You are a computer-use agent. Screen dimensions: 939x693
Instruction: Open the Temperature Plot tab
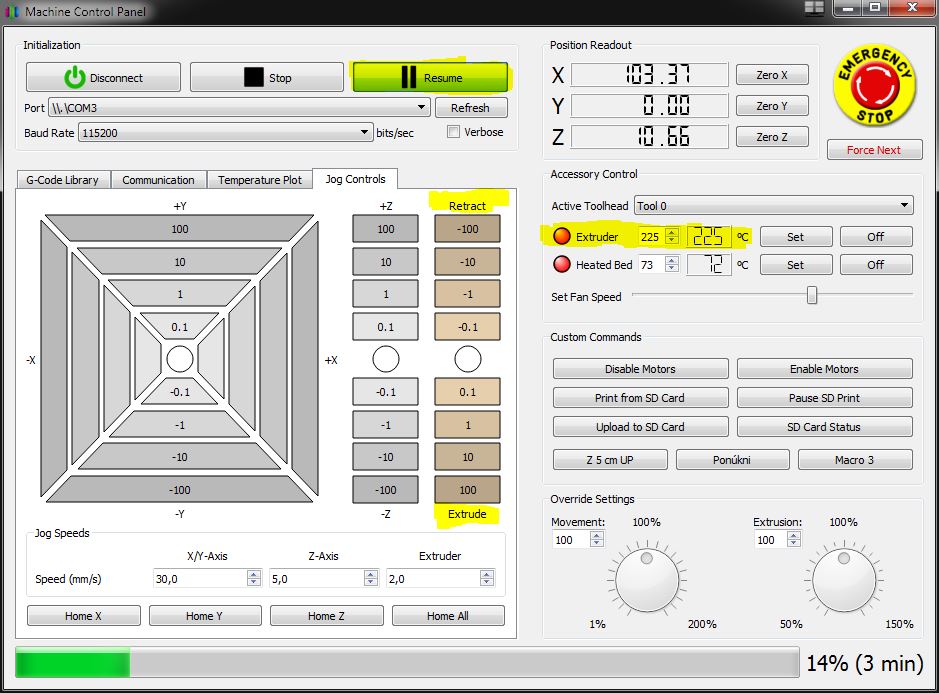[x=259, y=180]
